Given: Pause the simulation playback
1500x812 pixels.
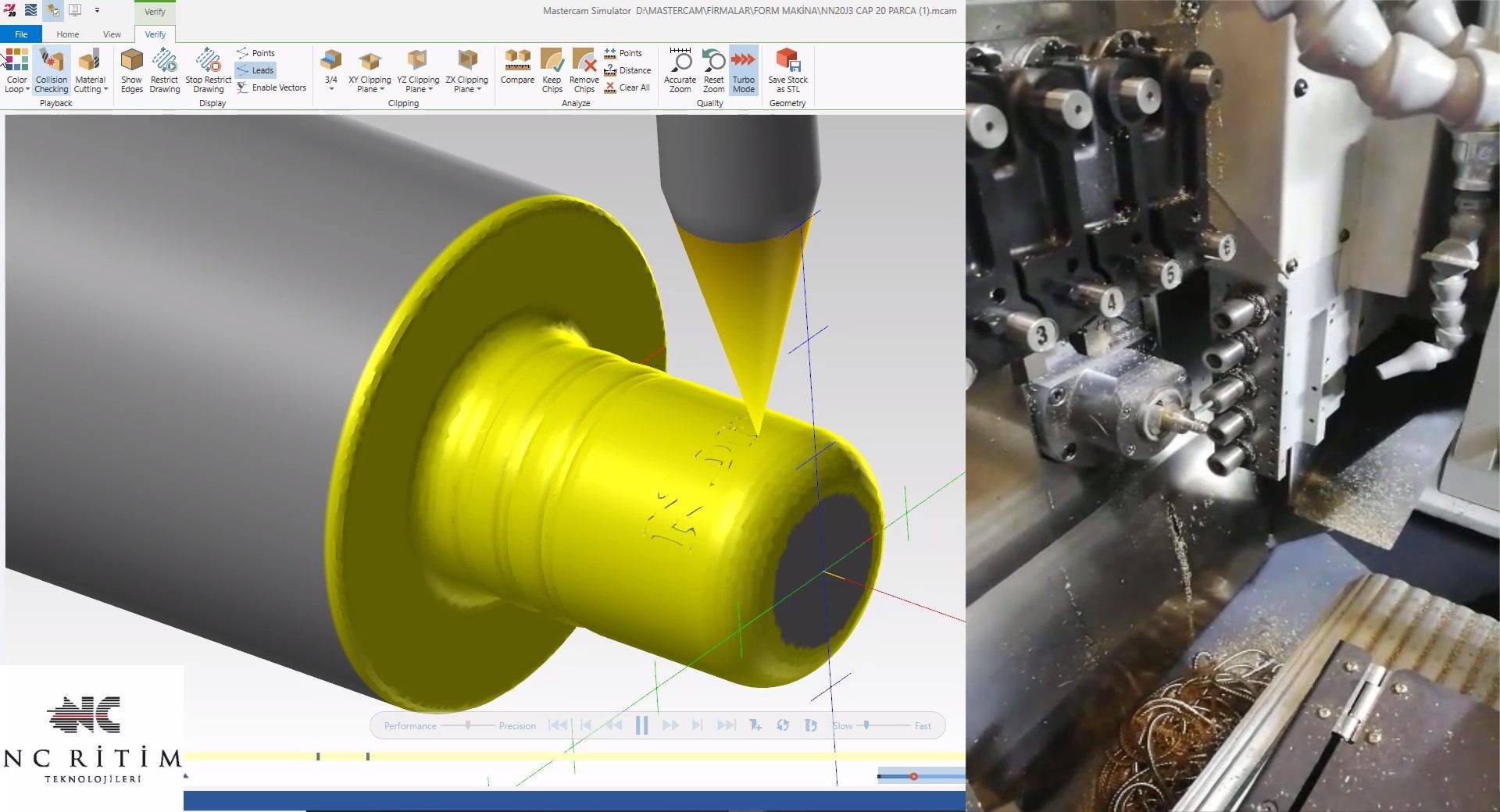Looking at the screenshot, I should pos(642,725).
